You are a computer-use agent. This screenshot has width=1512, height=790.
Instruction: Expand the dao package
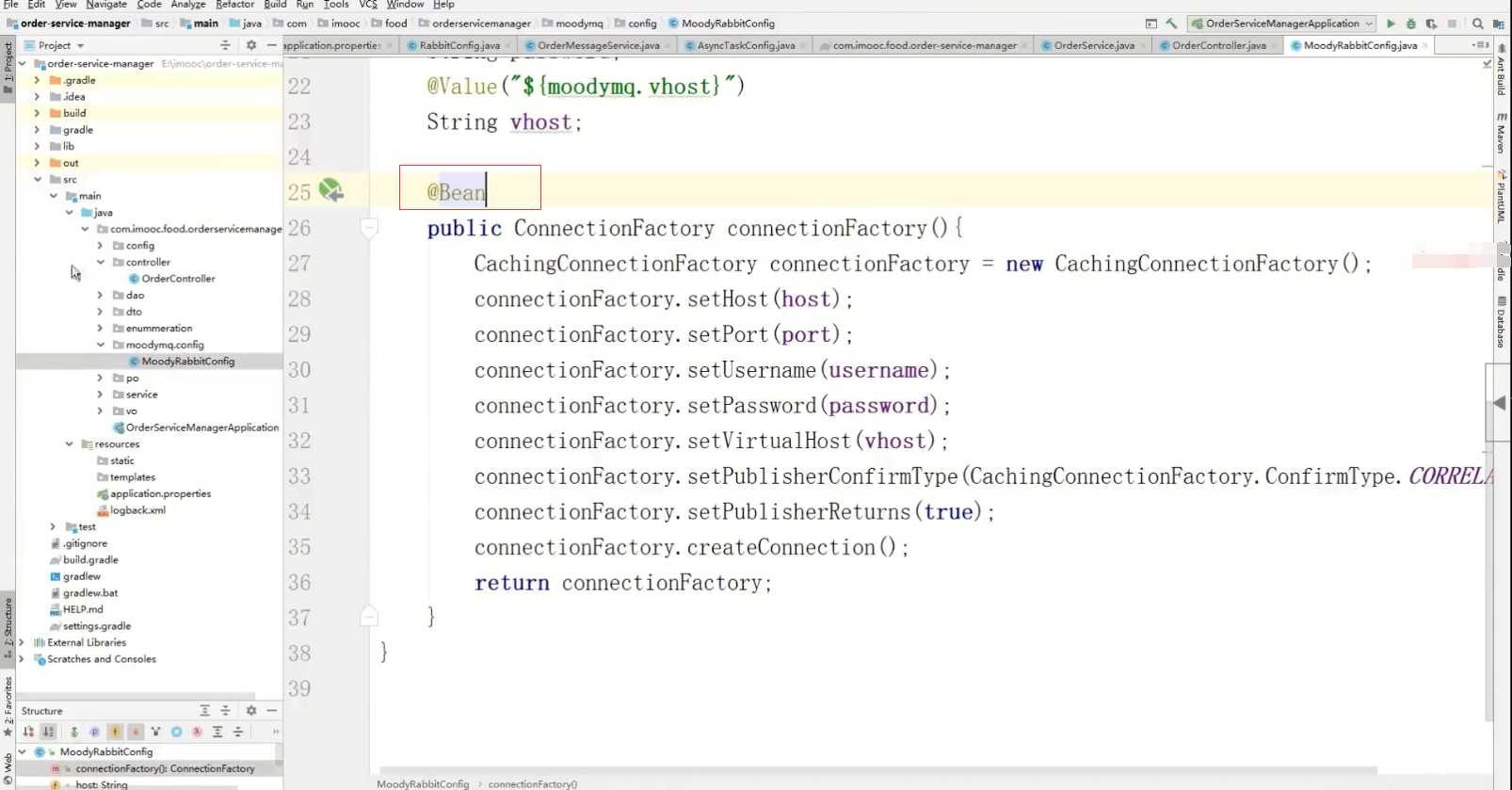pos(100,295)
